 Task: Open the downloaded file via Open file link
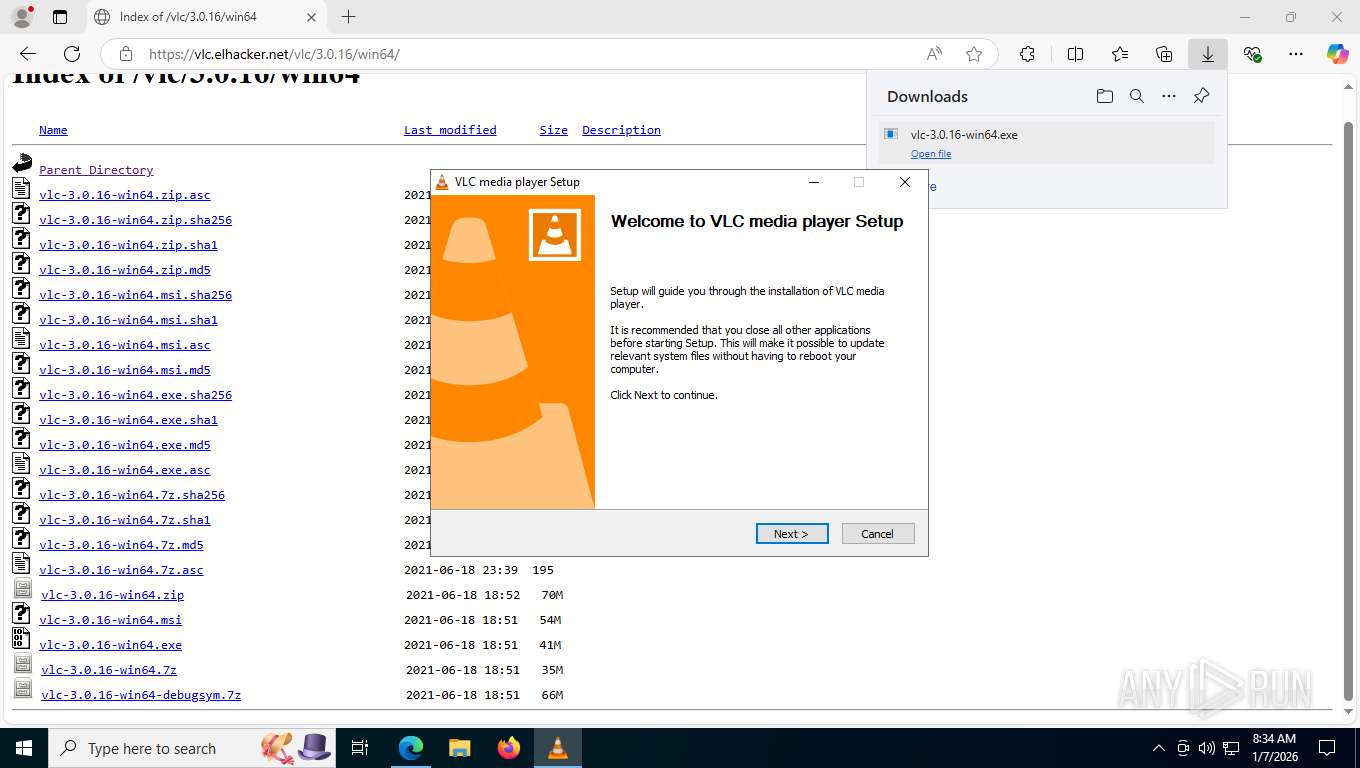tap(931, 154)
